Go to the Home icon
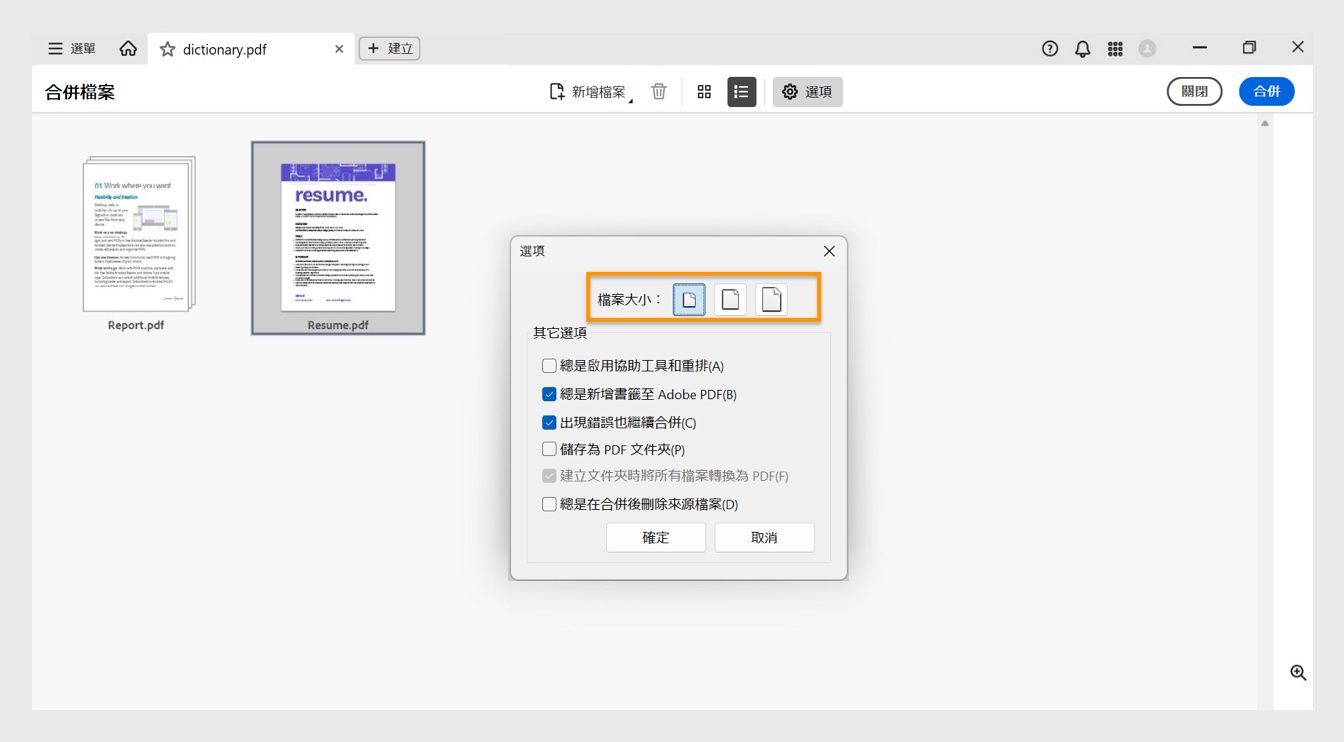This screenshot has height=742, width=1344. pos(128,48)
